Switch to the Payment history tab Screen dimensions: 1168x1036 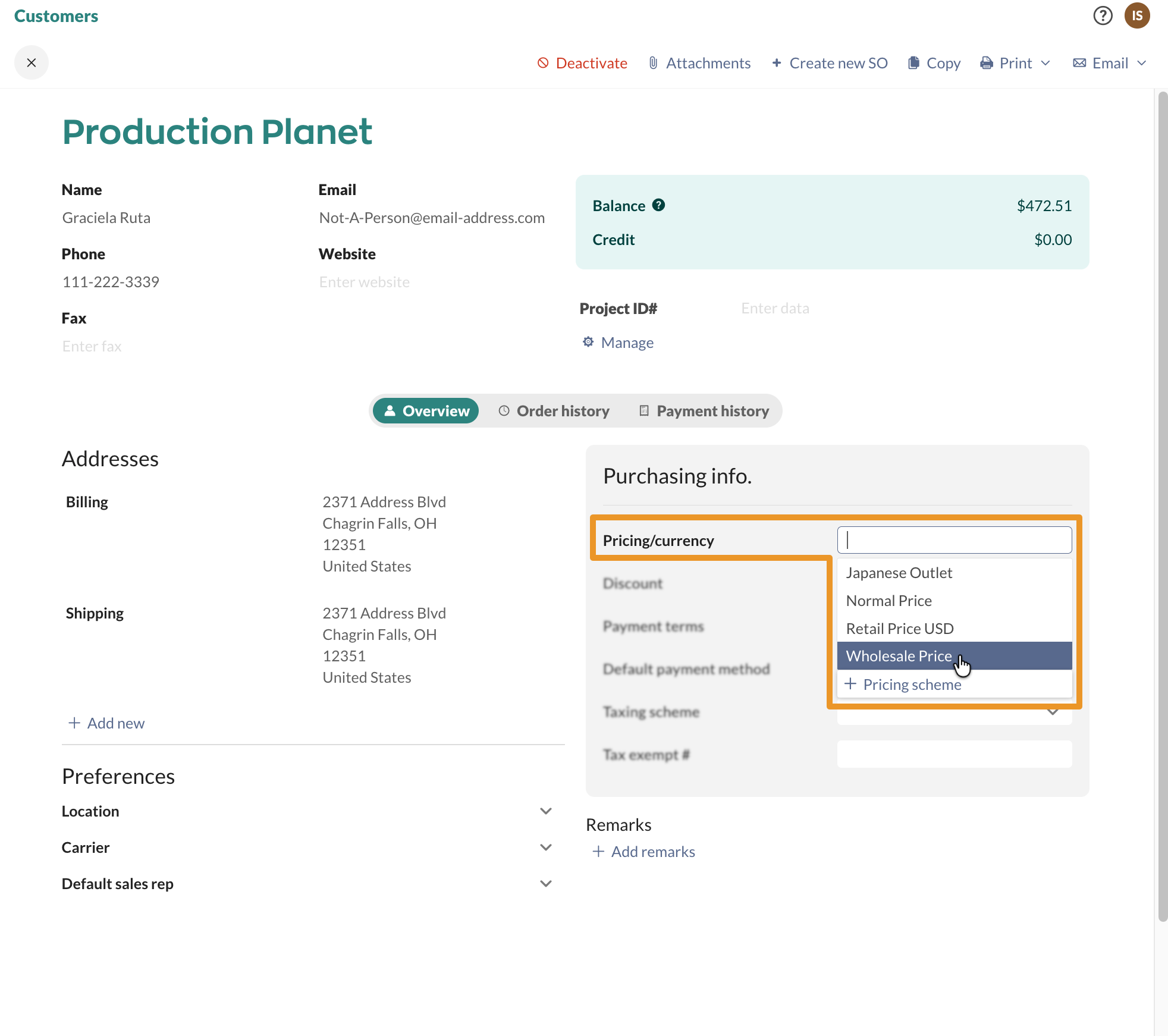click(x=704, y=411)
